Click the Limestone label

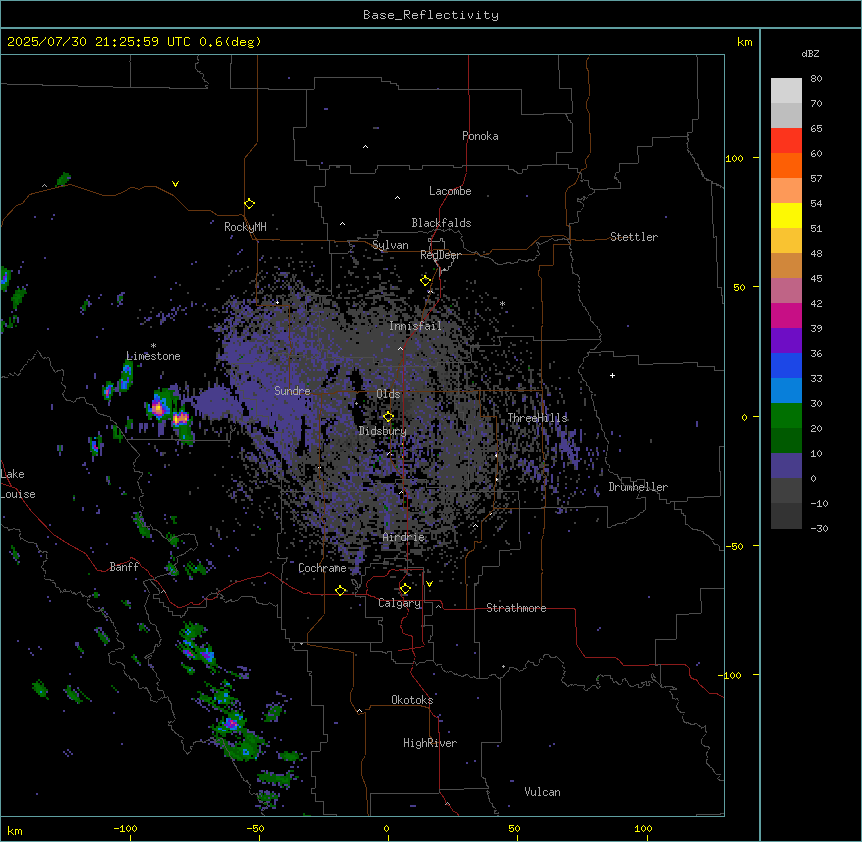coord(153,356)
